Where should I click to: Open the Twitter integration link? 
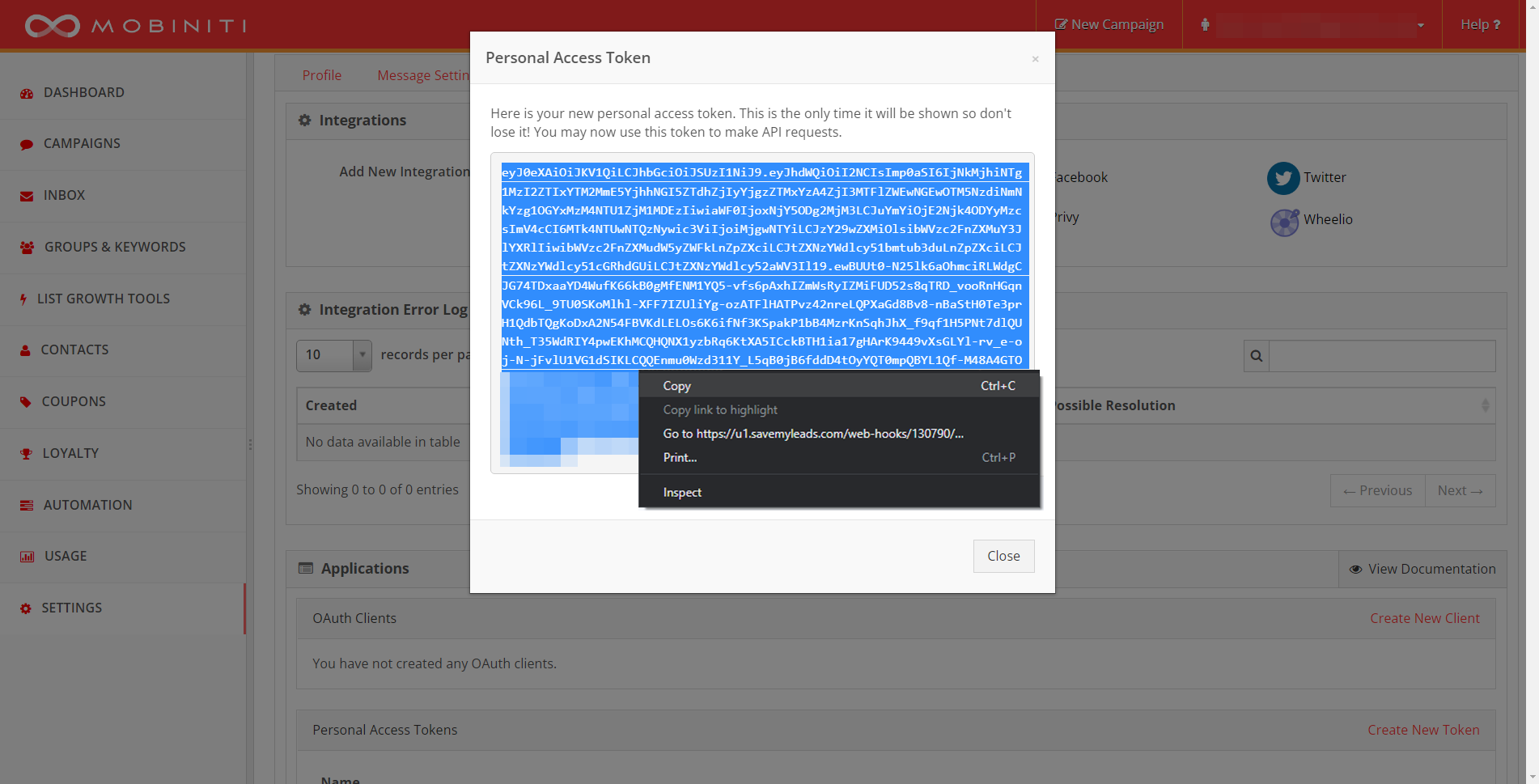pyautogui.click(x=1325, y=177)
